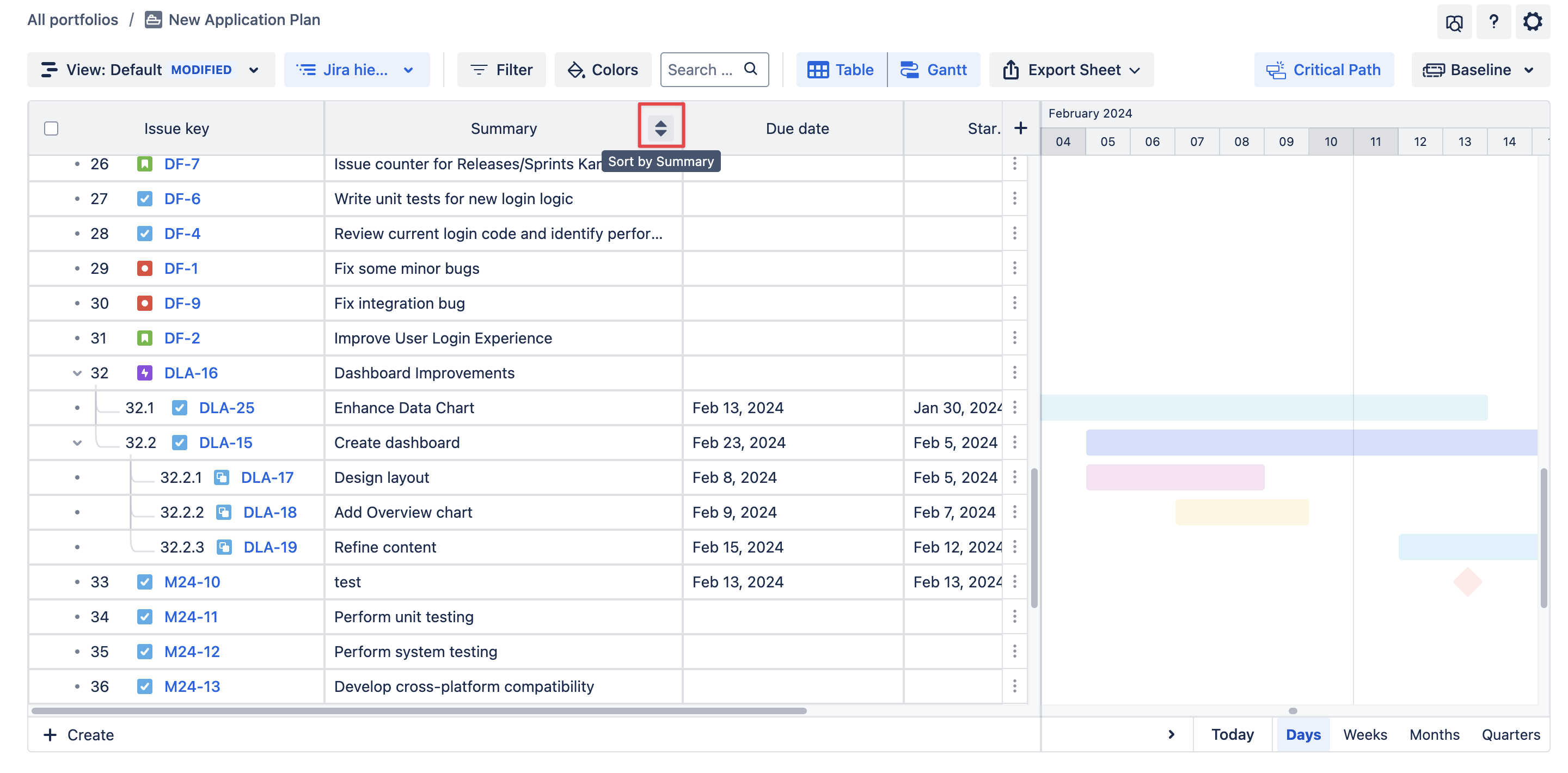Screen dimensions: 1568x773
Task: Click the search magnifier icon
Action: tap(751, 69)
